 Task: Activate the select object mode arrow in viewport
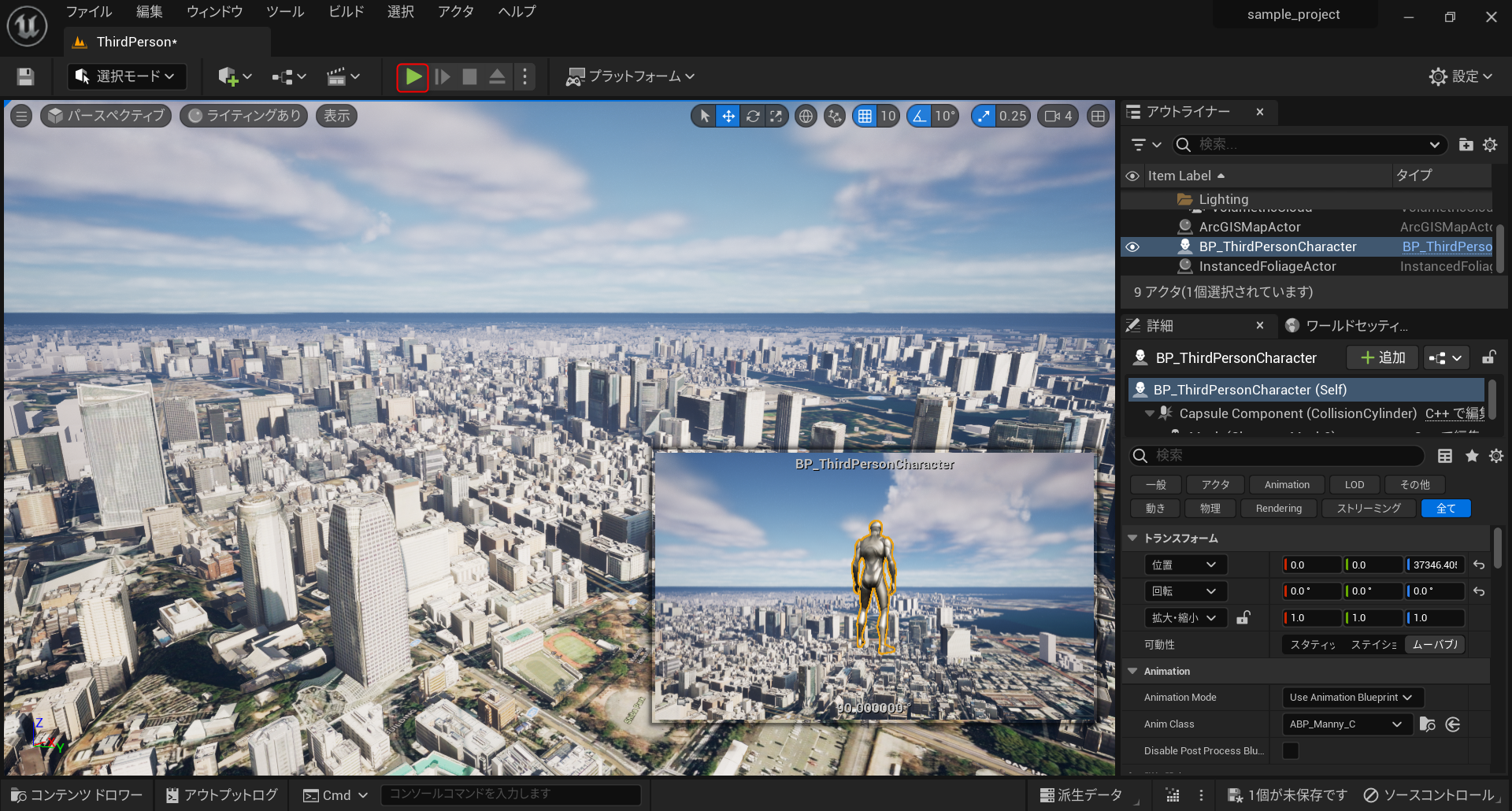(705, 117)
